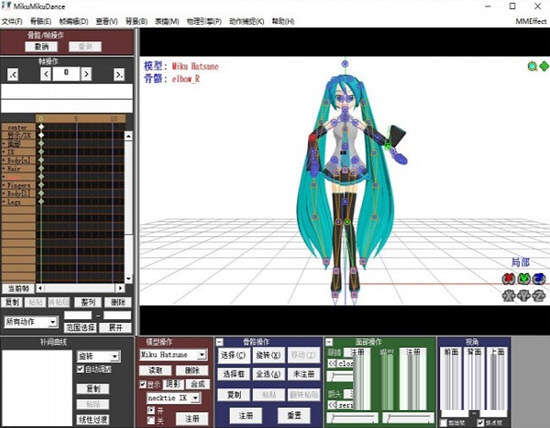Screen dimensions: 550x428
Task: Click the 当前帧 button below the timeline
Action: pos(18,288)
